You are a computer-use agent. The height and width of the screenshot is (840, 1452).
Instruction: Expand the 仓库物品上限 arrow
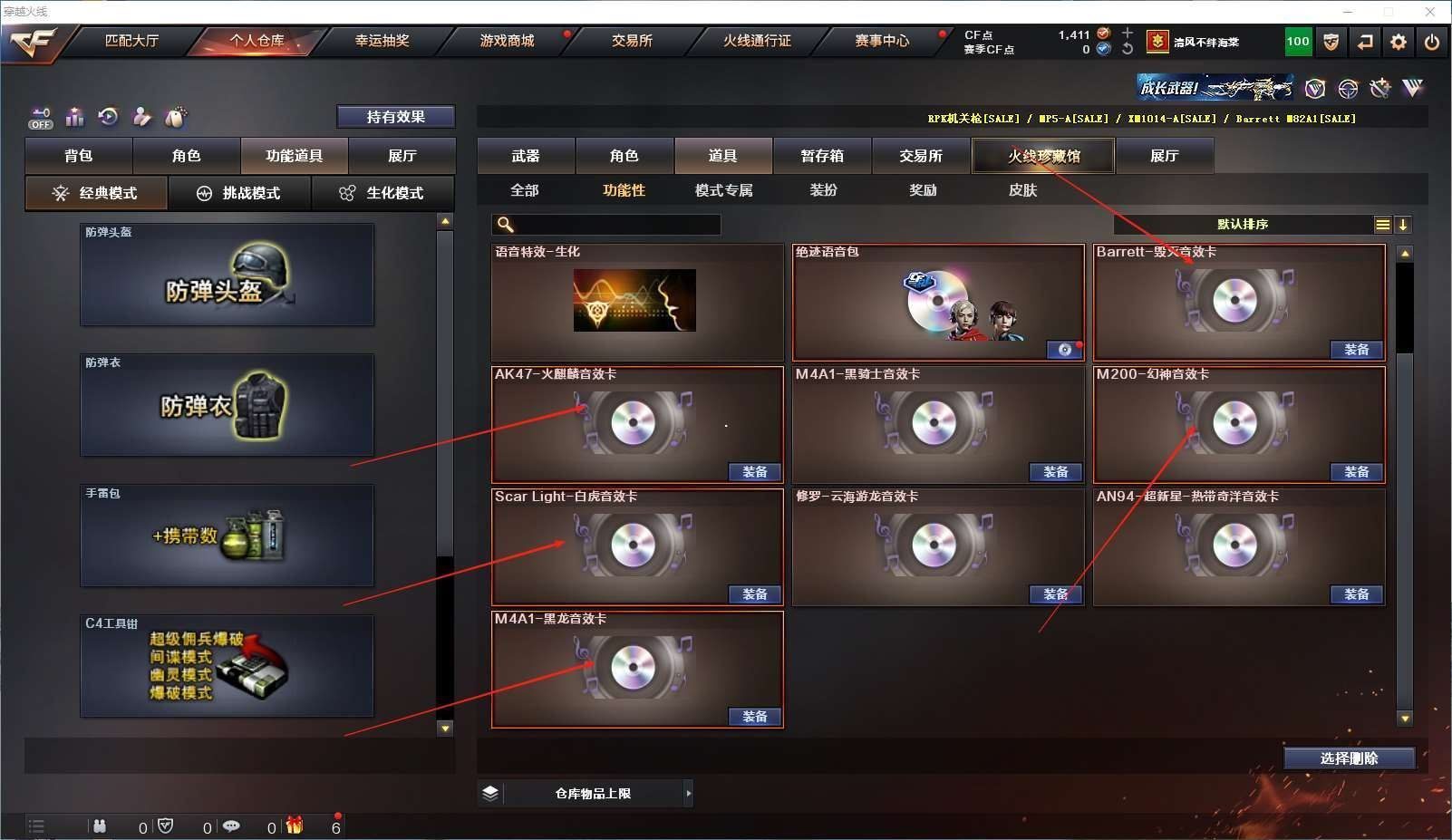(x=689, y=793)
